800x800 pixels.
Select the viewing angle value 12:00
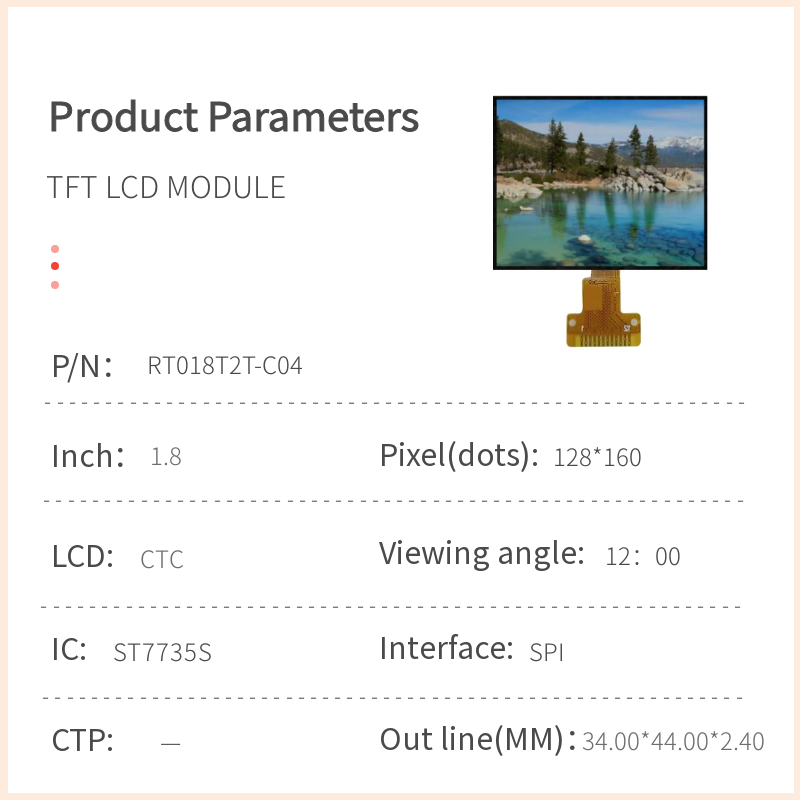pos(643,557)
